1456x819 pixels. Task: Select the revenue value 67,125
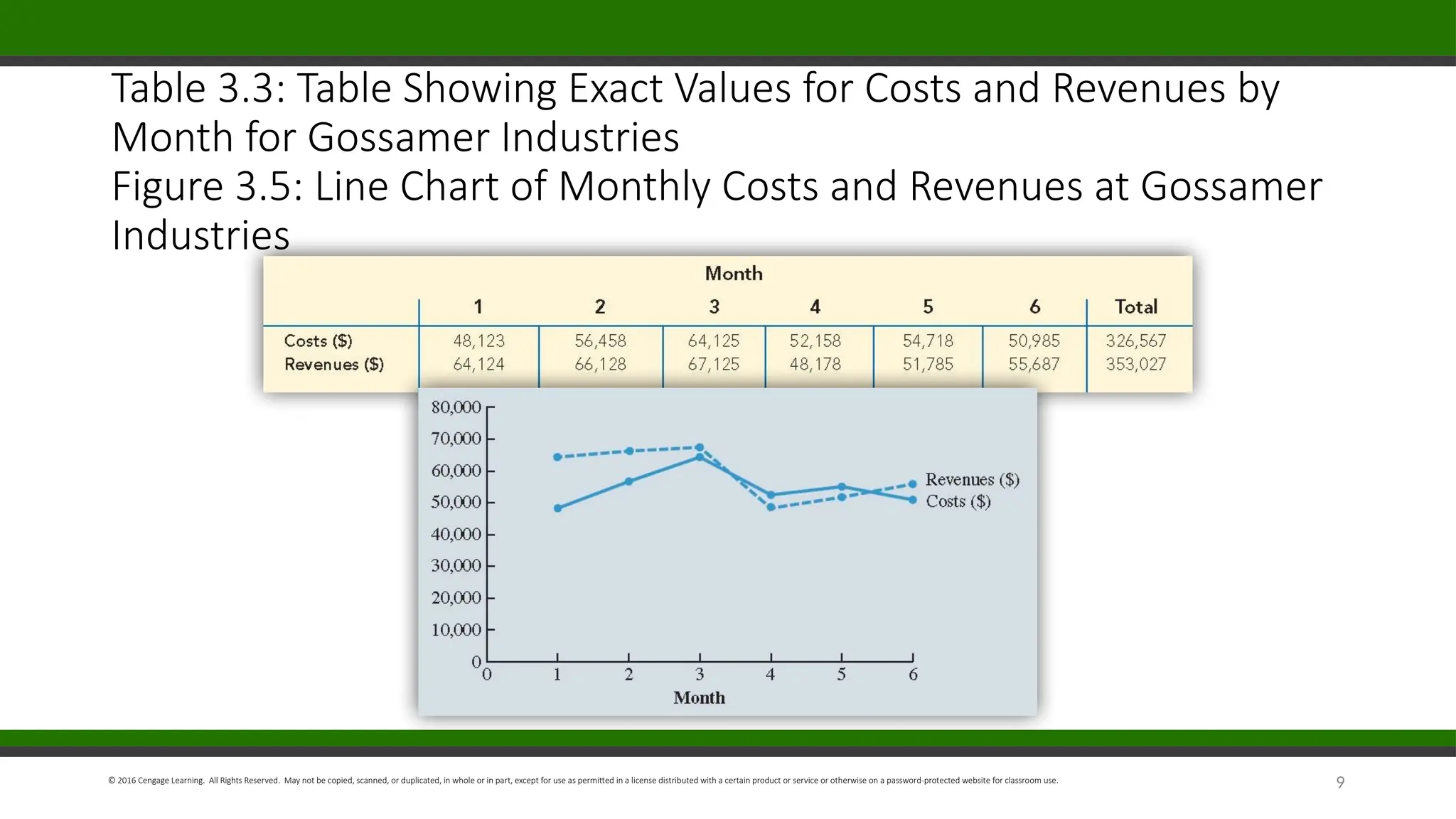(x=714, y=364)
